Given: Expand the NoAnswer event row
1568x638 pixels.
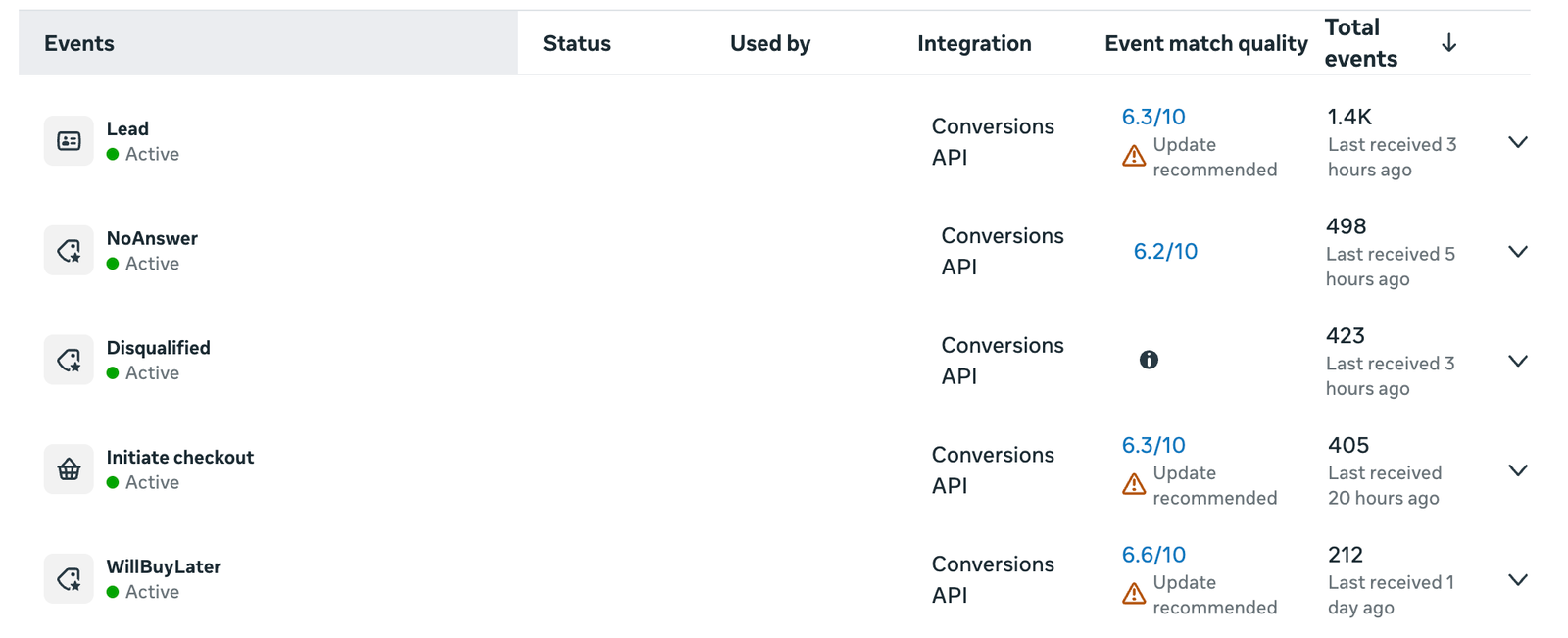Looking at the screenshot, I should [x=1517, y=252].
